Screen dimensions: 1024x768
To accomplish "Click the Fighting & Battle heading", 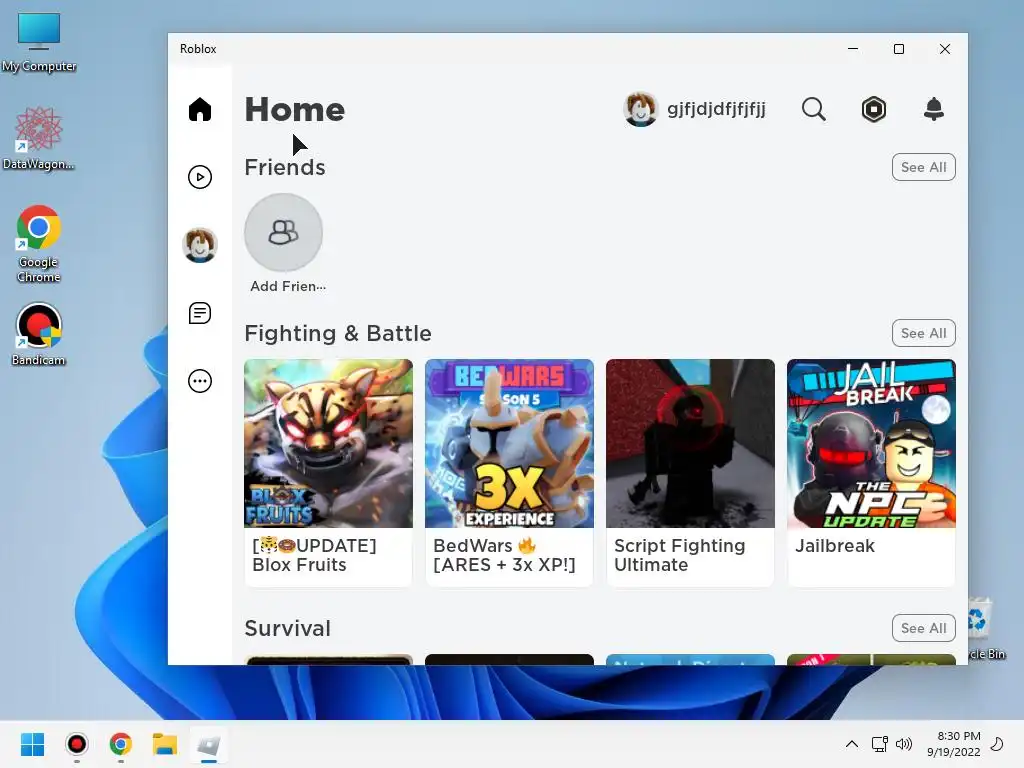I will 338,333.
